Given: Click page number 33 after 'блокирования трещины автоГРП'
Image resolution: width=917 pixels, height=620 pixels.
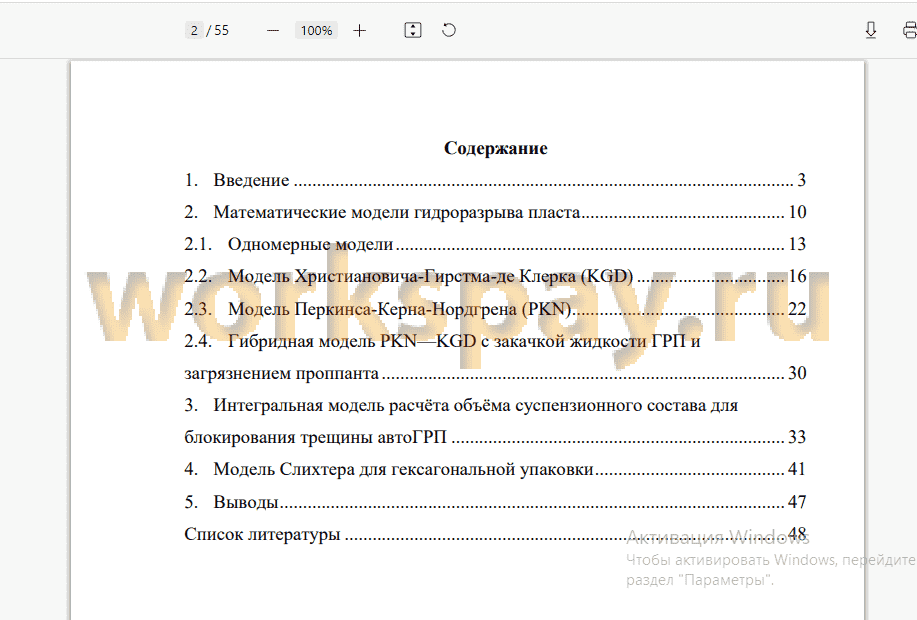Looking at the screenshot, I should coord(797,437).
